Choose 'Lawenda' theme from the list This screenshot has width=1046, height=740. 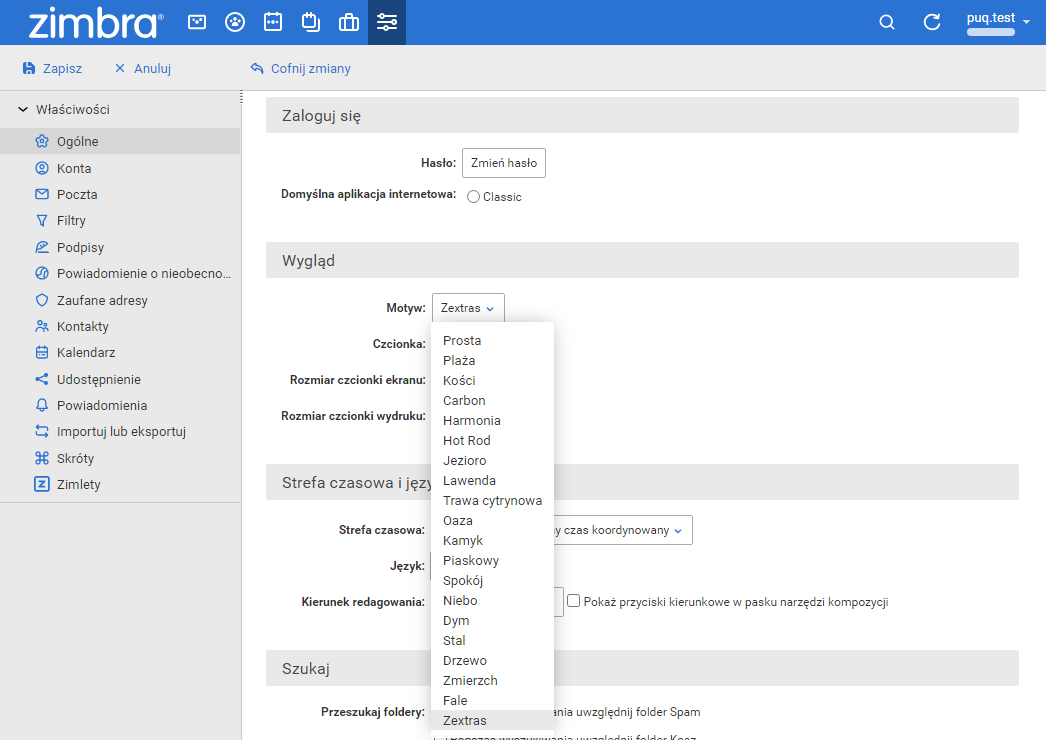469,480
